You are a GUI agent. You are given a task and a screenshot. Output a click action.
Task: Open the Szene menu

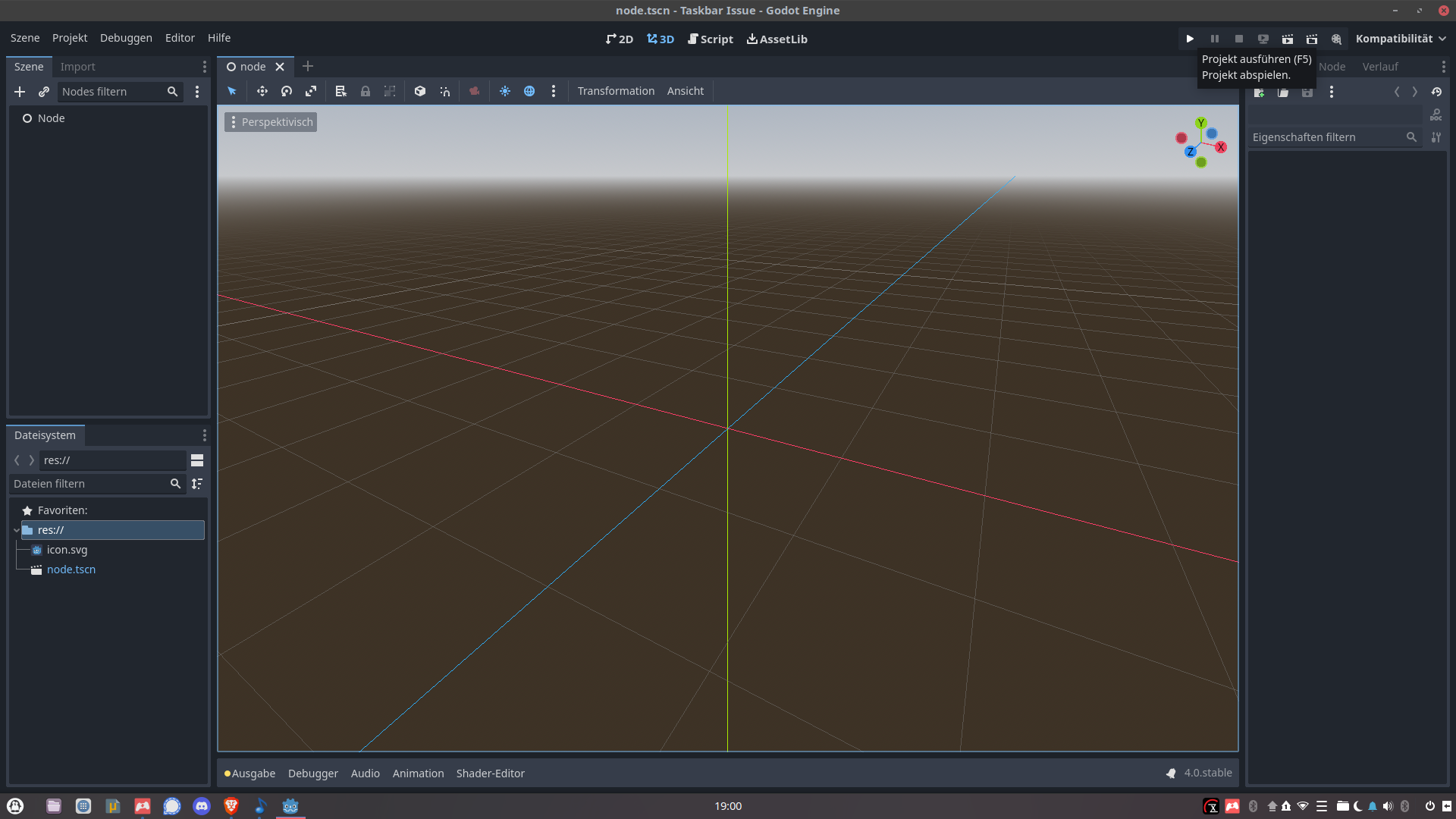[24, 37]
